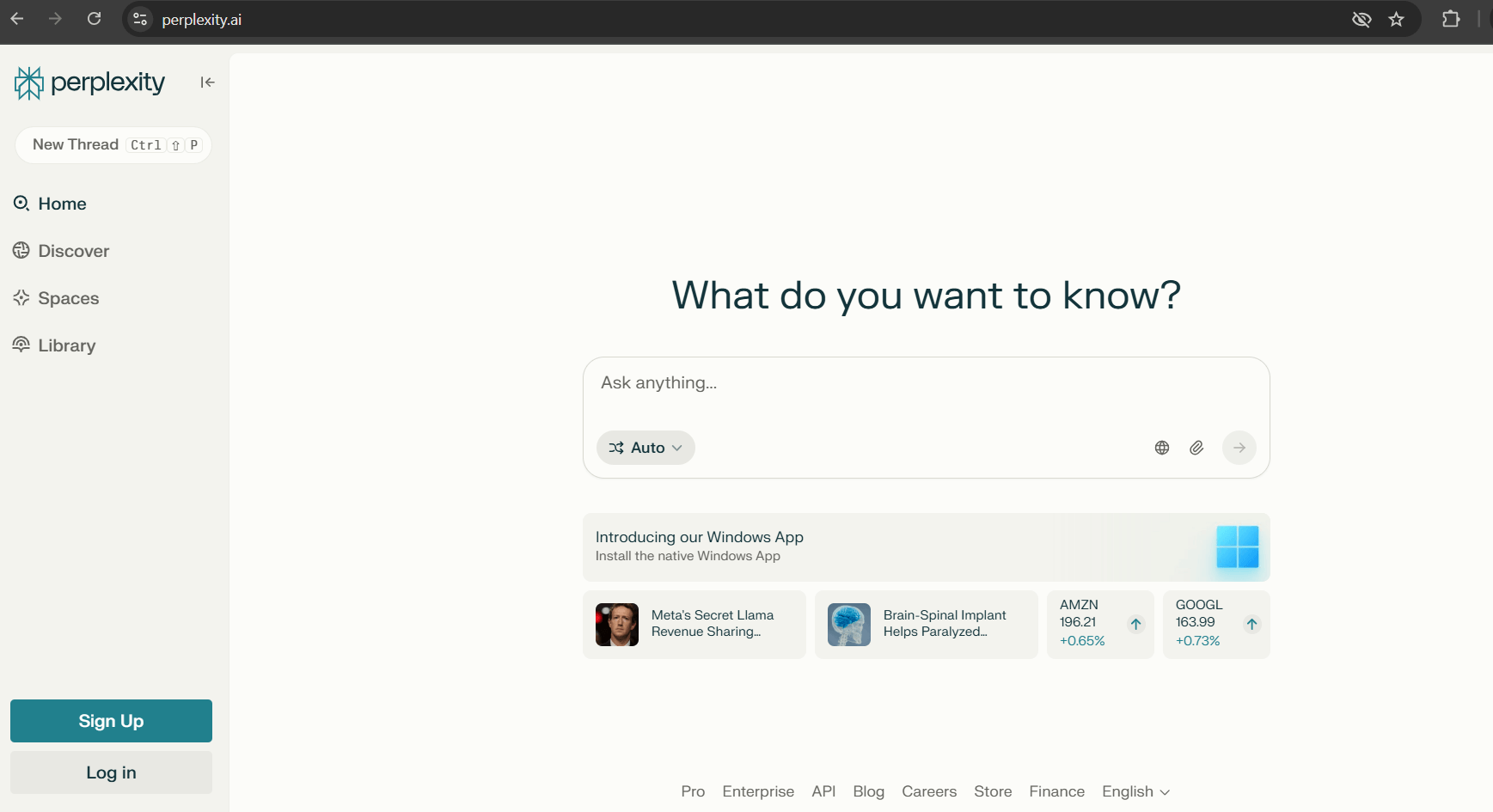1493x812 pixels.
Task: Bookmark this page with the star icon
Action: (x=1396, y=19)
